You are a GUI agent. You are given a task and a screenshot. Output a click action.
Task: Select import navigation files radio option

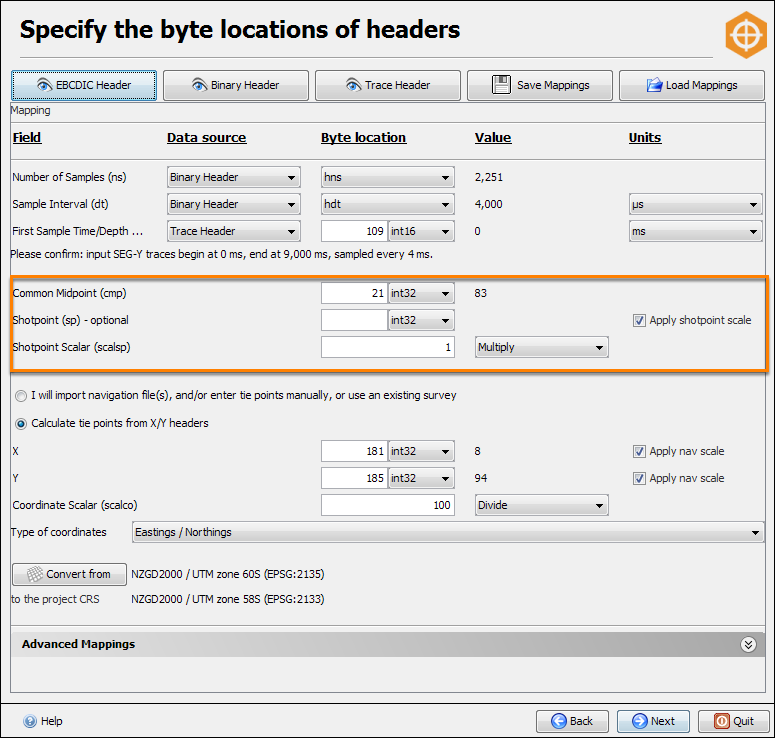point(21,396)
